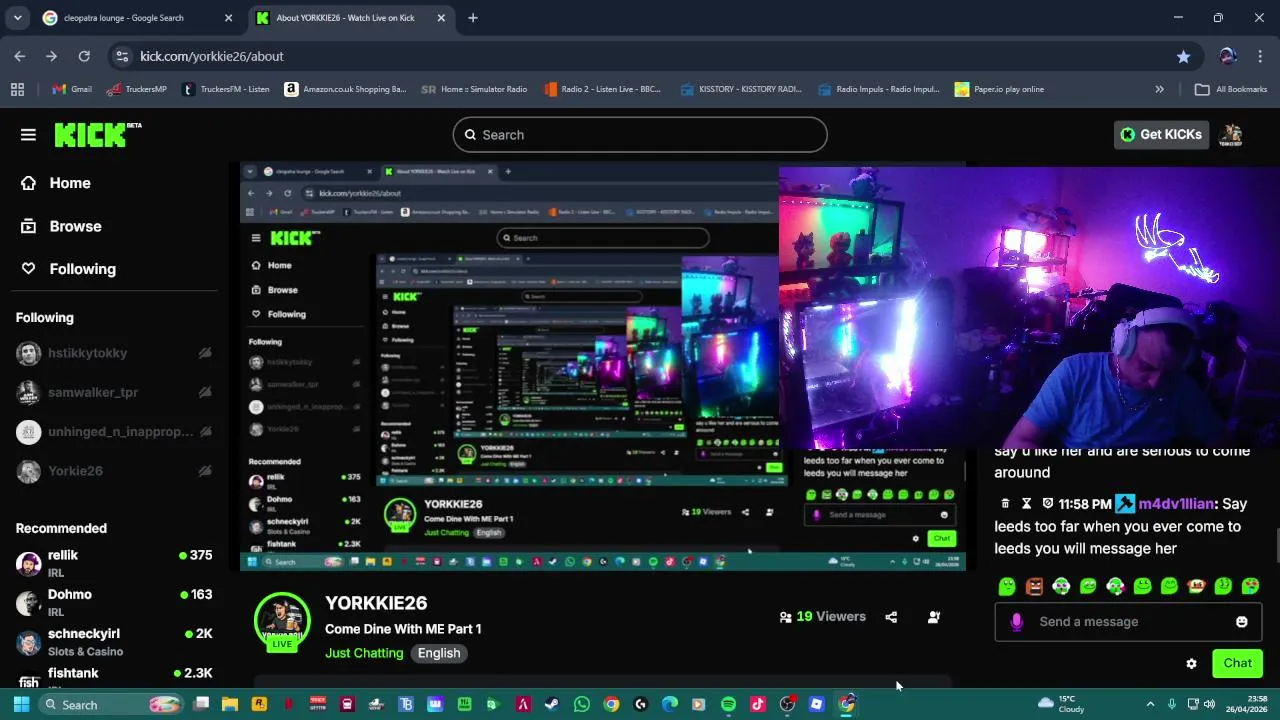
Task: Click the moderator hammer badge in chat
Action: tap(1125, 504)
